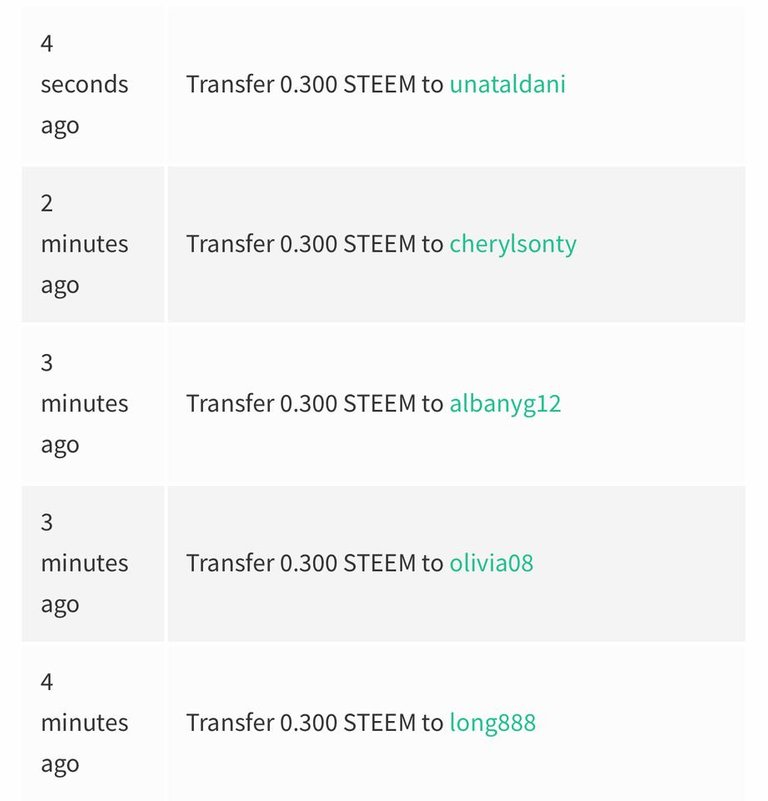
Task: Click the "4 minutes ago" timestamp
Action: click(x=84, y=722)
